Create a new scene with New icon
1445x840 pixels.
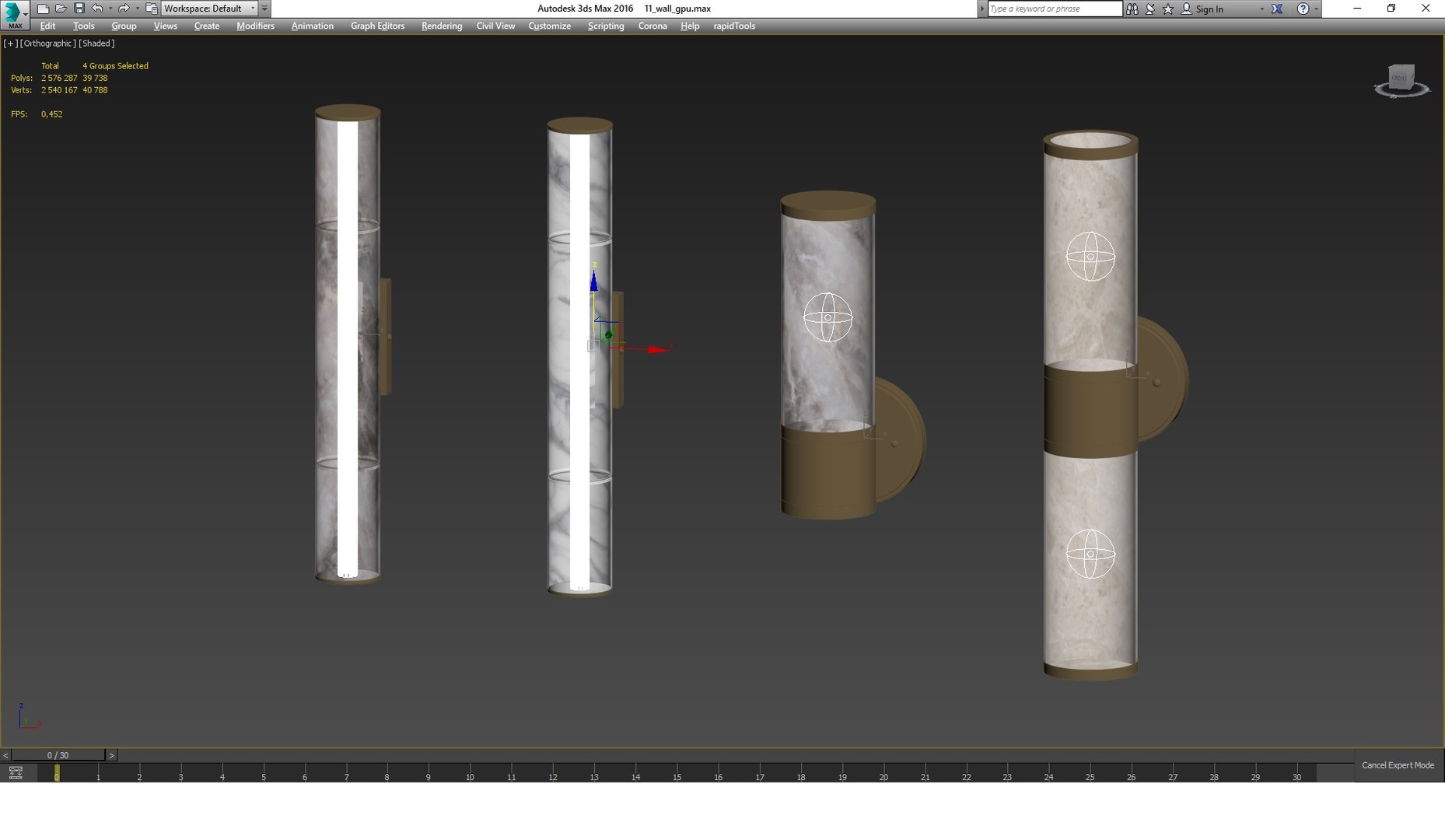43,9
